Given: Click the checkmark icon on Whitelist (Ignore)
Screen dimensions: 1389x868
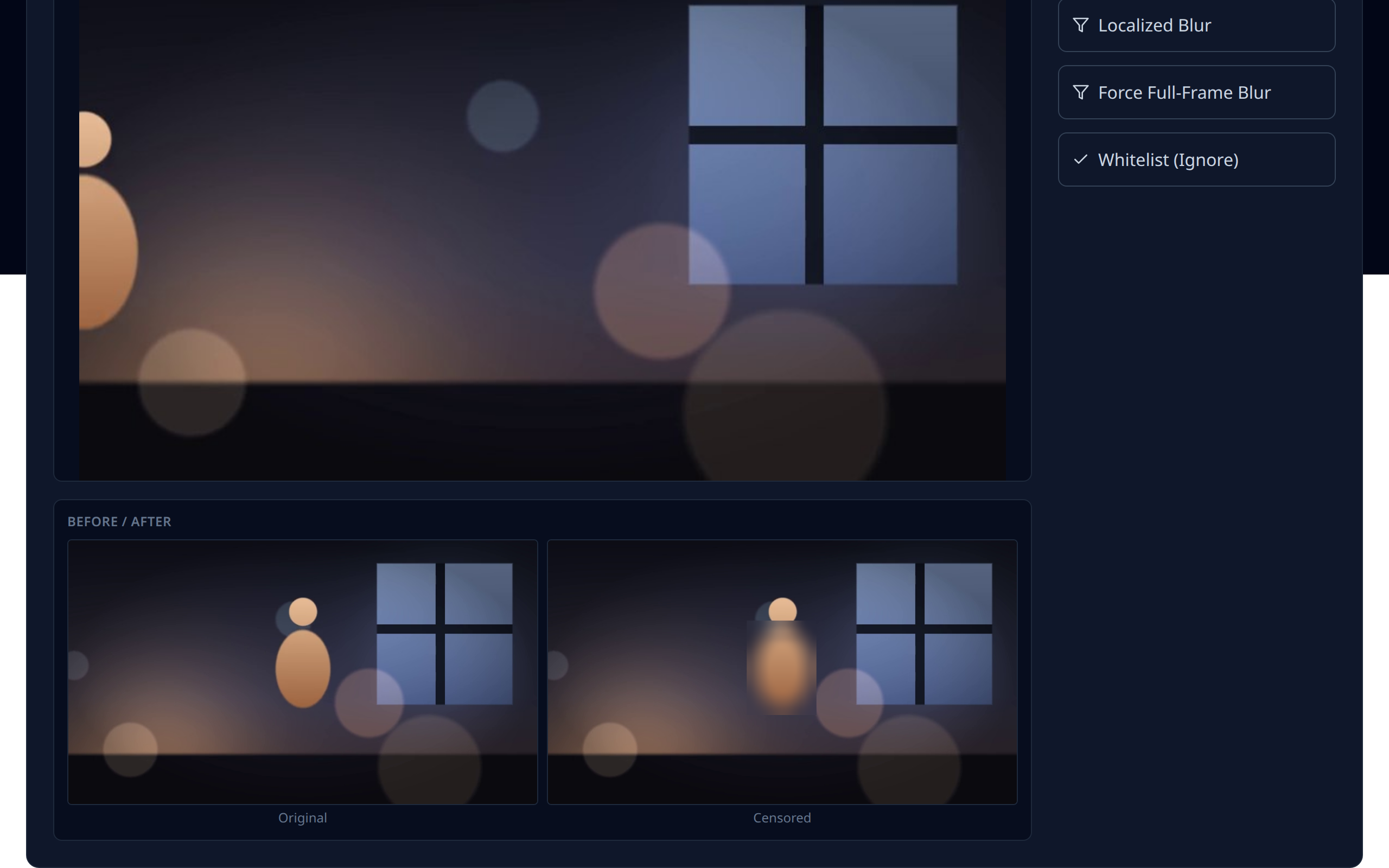Looking at the screenshot, I should point(1080,159).
